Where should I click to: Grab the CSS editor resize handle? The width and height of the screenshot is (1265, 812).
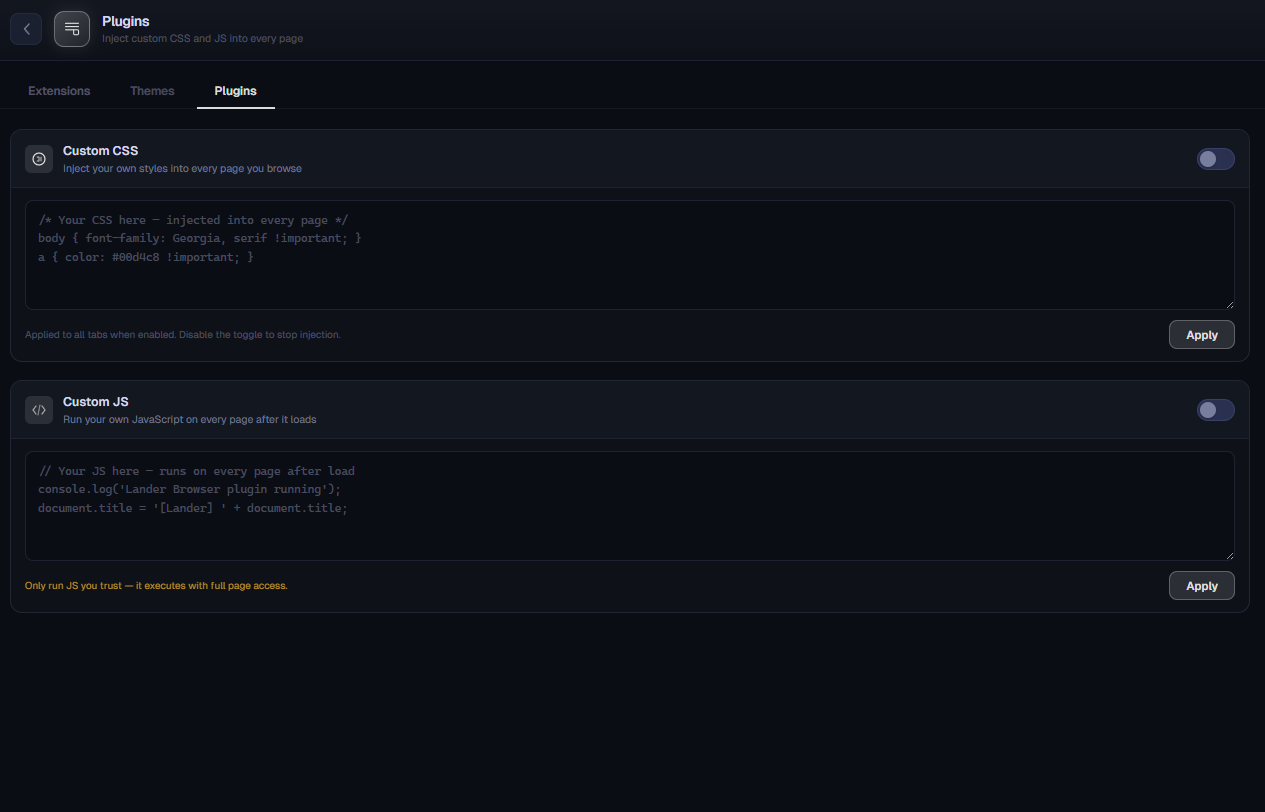tap(1229, 304)
